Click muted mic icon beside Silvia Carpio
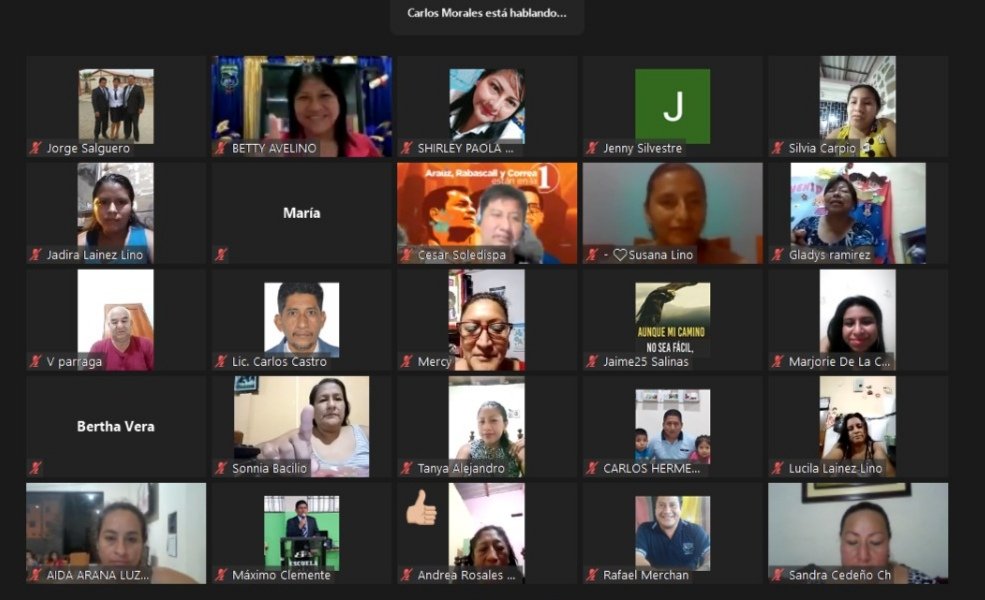This screenshot has width=985, height=600. coord(777,148)
